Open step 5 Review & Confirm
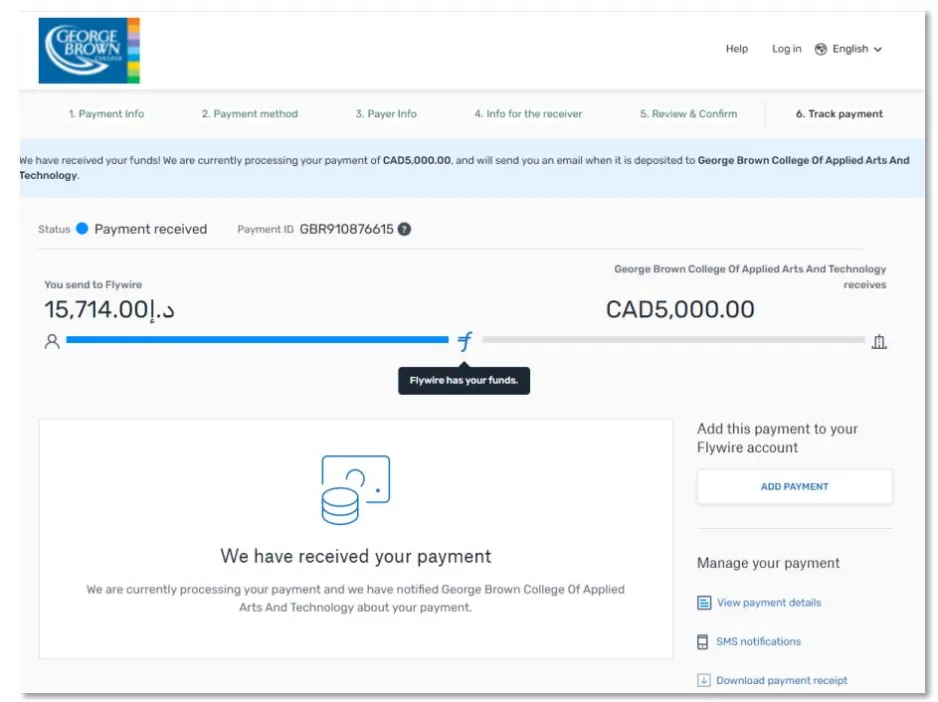938x702 pixels. pos(688,114)
